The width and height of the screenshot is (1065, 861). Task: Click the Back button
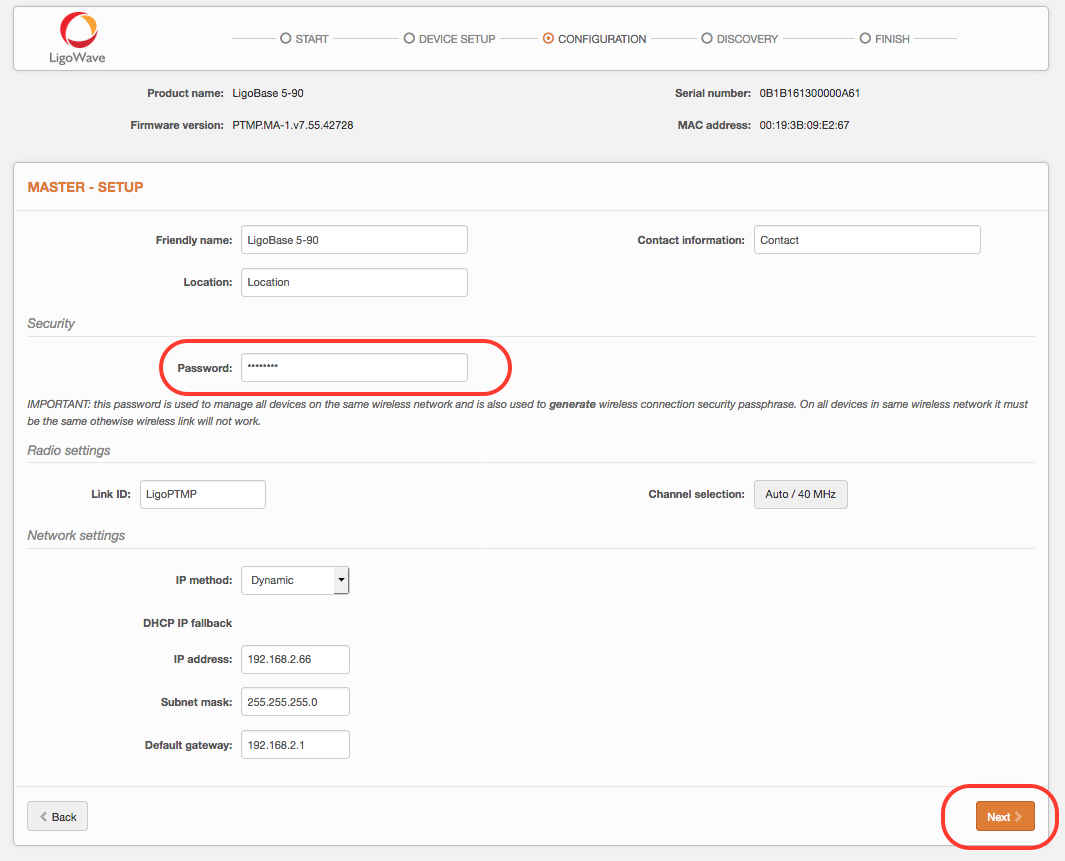(x=57, y=816)
